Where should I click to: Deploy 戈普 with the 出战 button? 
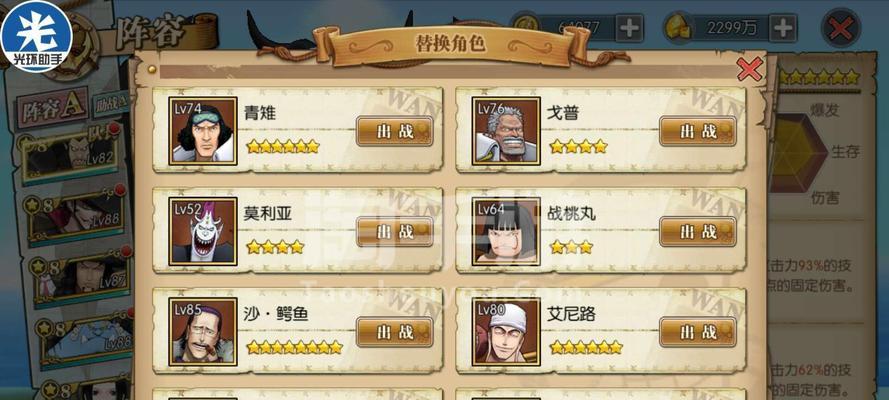[697, 131]
